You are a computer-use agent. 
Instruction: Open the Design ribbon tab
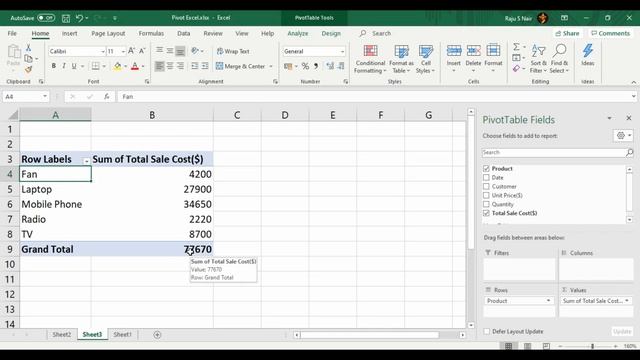[x=331, y=33]
